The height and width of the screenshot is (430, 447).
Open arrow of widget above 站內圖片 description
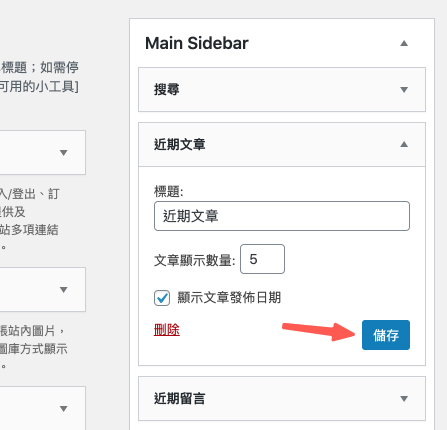(63, 290)
